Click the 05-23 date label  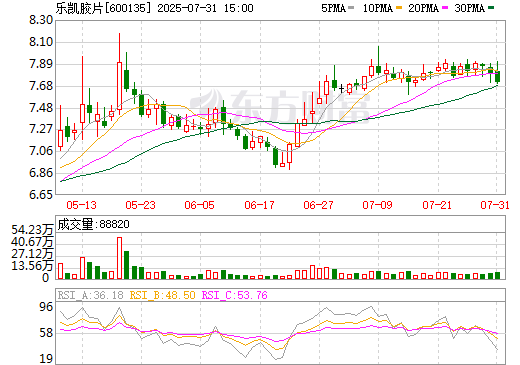pos(141,205)
